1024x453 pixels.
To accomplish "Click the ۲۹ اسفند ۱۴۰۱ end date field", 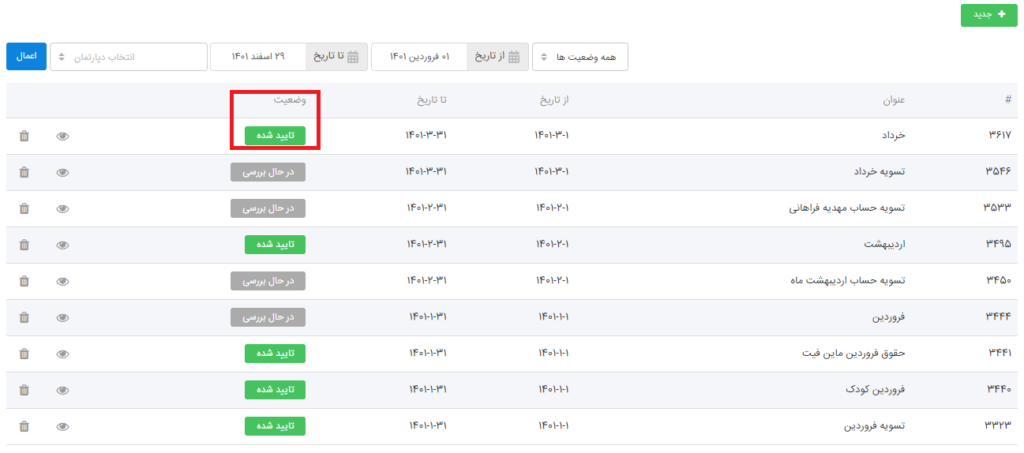I will click(x=260, y=57).
